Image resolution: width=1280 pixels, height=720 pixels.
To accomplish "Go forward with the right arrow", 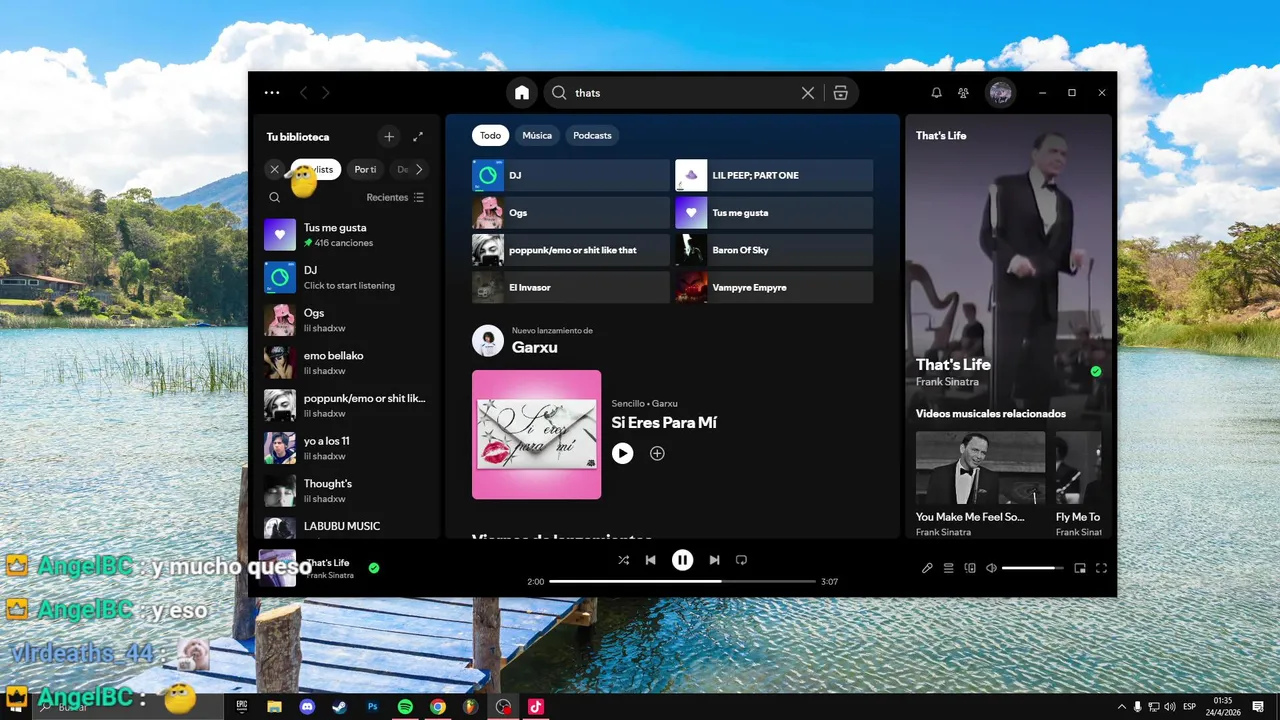I will [x=326, y=93].
